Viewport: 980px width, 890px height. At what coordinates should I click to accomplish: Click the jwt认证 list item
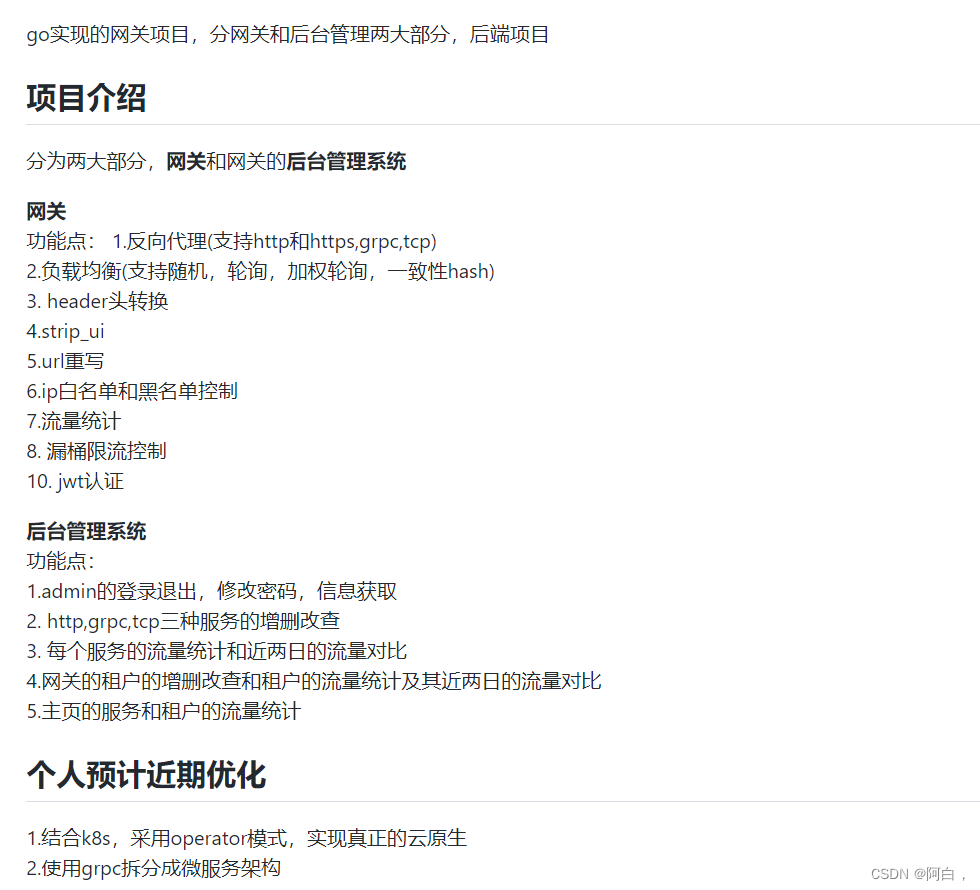coord(75,481)
